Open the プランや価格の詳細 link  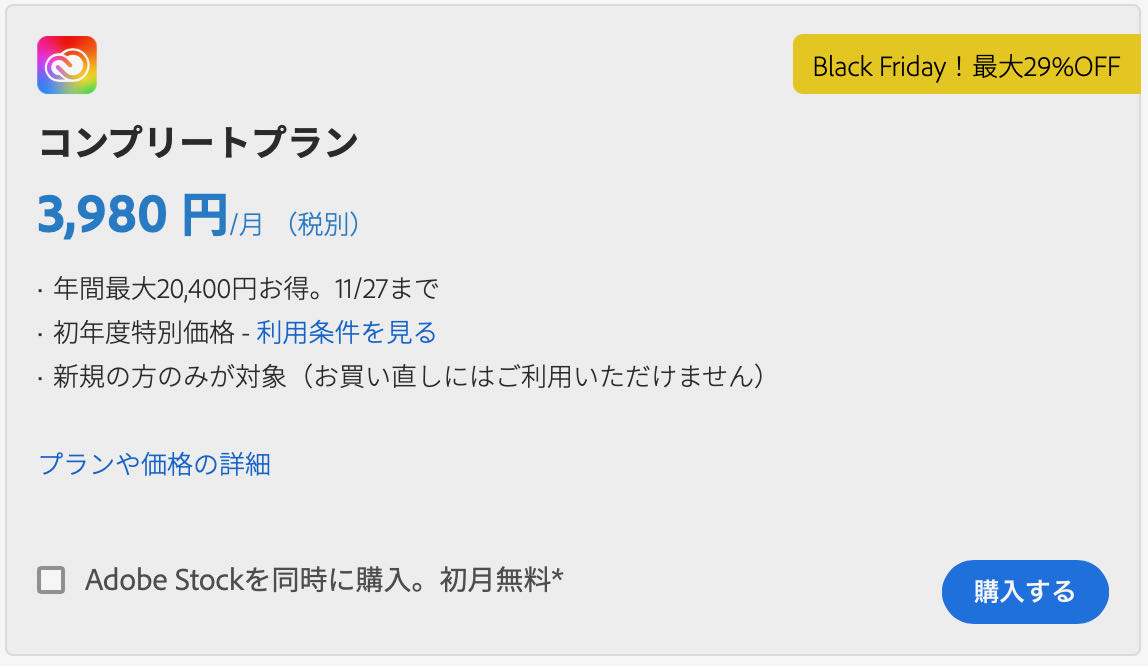pyautogui.click(x=154, y=464)
